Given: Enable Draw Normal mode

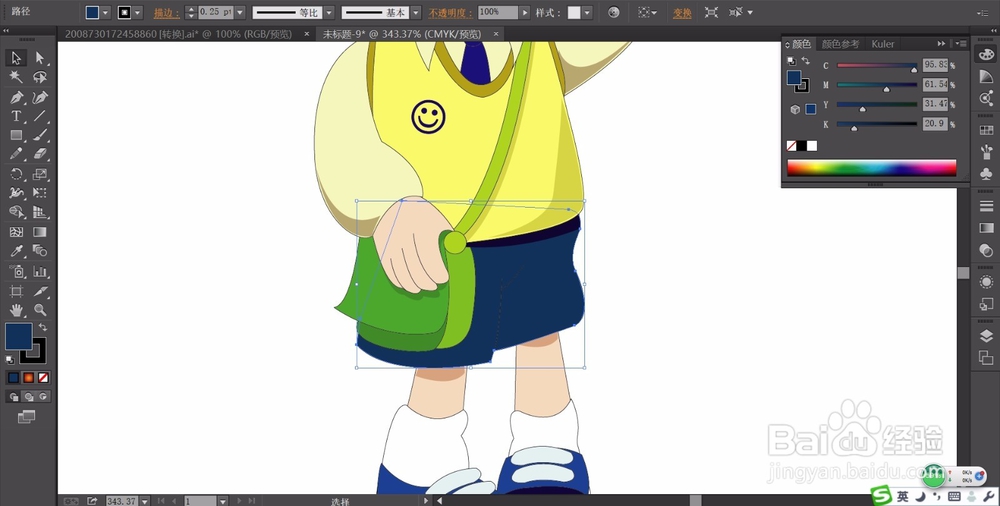Looking at the screenshot, I should coord(13,397).
